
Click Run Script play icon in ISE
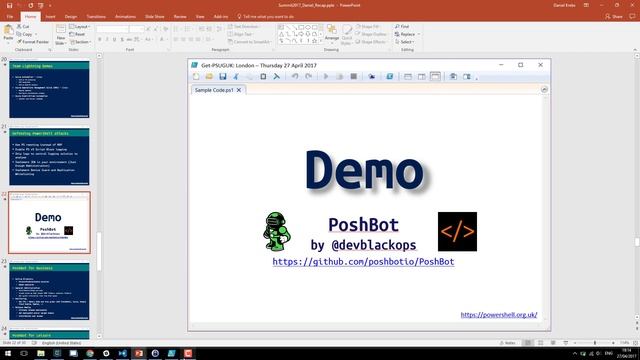tap(326, 76)
